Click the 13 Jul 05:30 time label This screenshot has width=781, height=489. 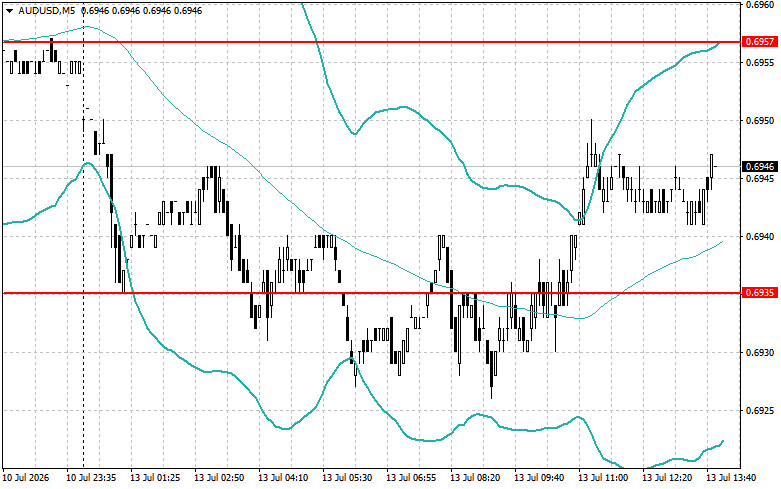[x=347, y=478]
